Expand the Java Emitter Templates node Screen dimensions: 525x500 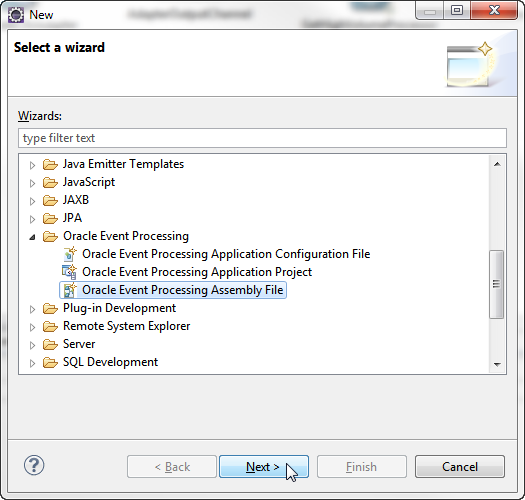(x=32, y=165)
